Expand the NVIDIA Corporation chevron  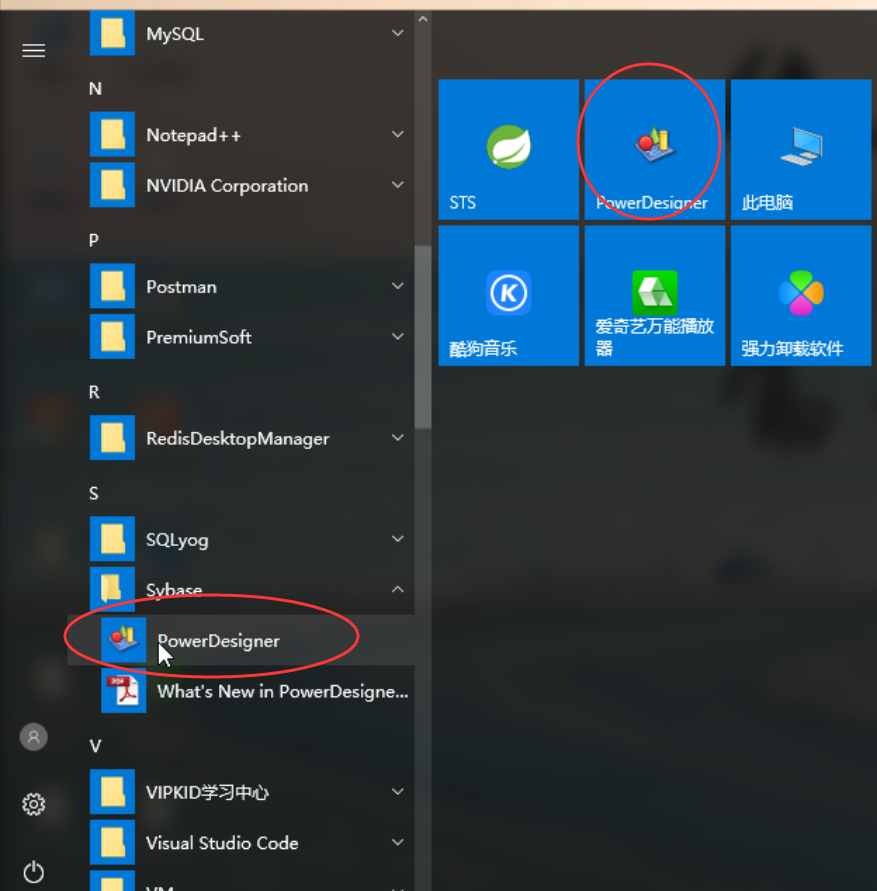click(x=398, y=185)
